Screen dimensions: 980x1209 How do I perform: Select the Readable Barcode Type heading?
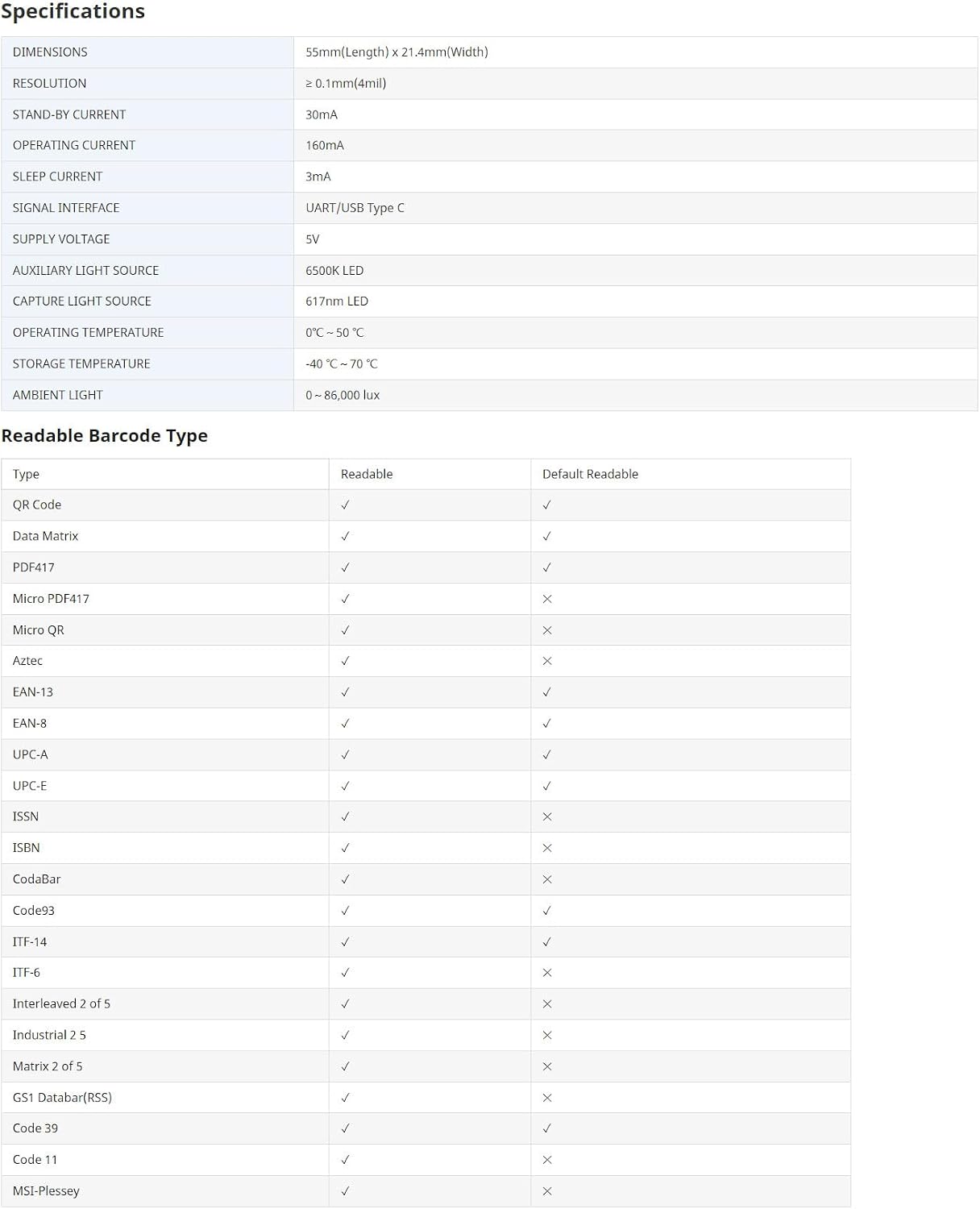click(x=105, y=436)
